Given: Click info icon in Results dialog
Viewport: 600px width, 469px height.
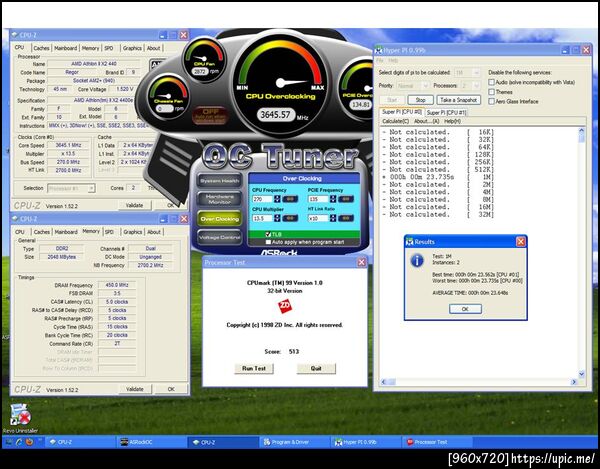Looking at the screenshot, I should (x=417, y=261).
